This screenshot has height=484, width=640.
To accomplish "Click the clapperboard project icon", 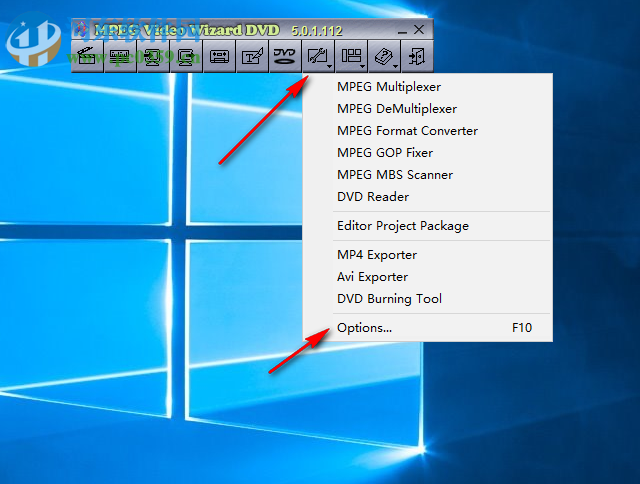I will pyautogui.click(x=87, y=56).
